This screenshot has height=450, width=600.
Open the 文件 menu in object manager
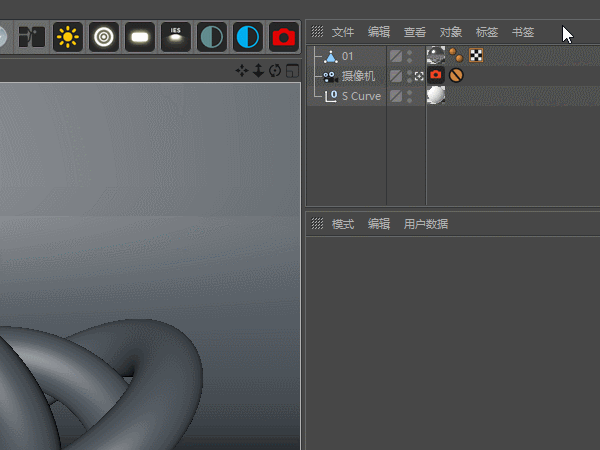coord(343,32)
